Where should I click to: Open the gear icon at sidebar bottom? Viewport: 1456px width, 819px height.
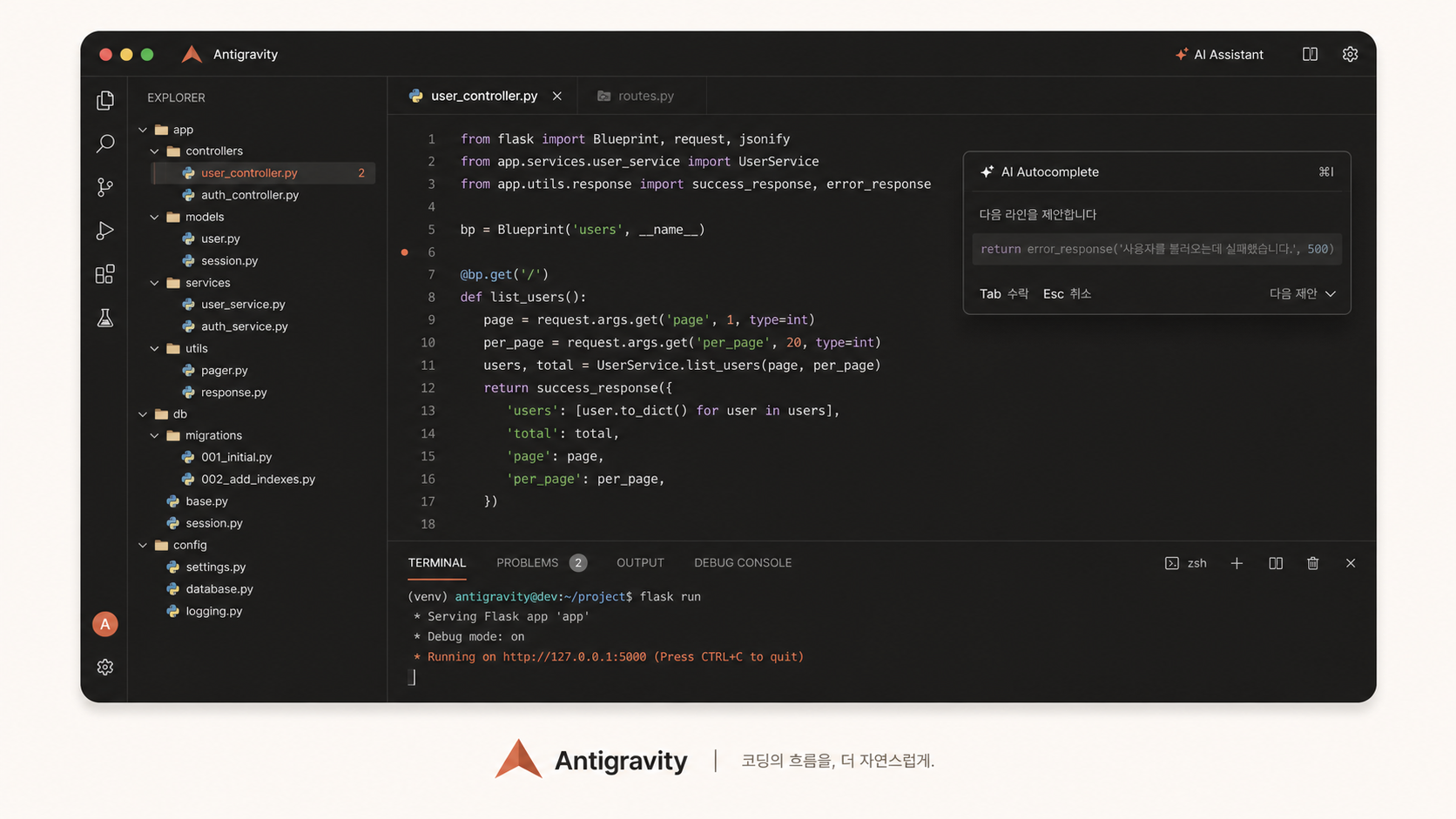(x=105, y=667)
